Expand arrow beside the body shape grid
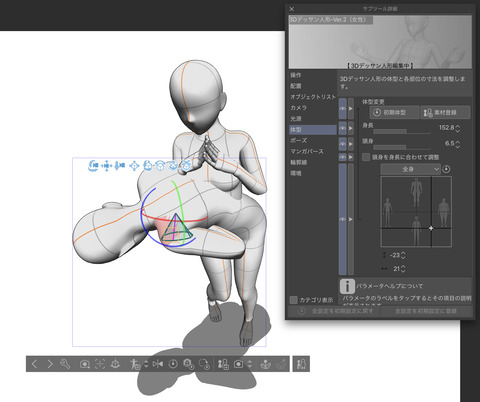 tap(351, 219)
